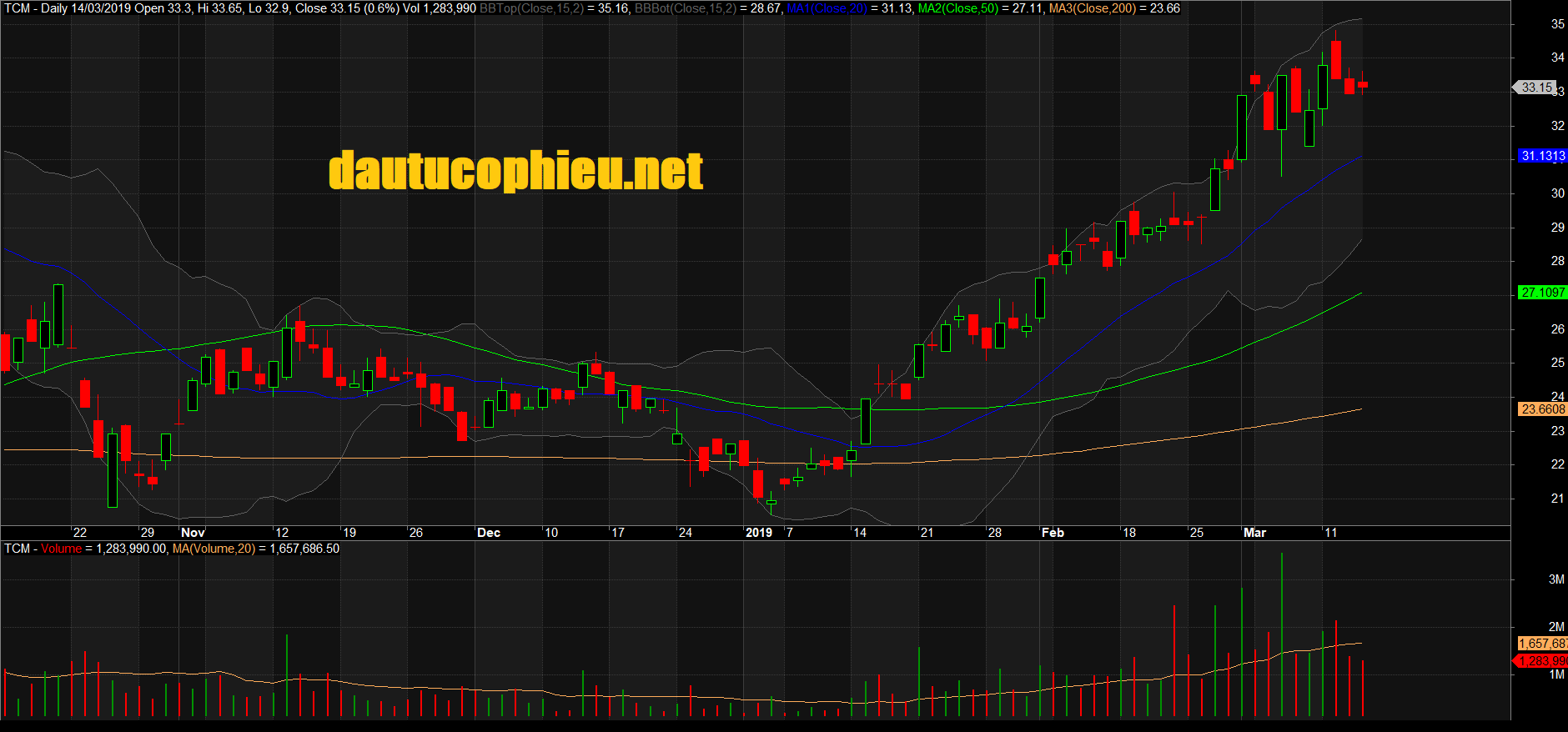Click the 35 price axis label

point(1557,24)
